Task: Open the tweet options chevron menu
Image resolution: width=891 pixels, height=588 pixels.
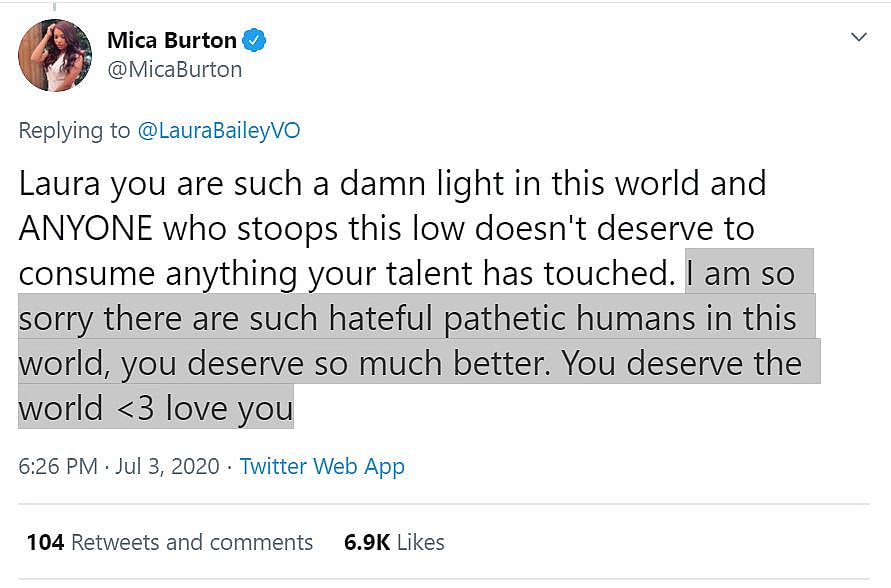Action: [x=858, y=38]
